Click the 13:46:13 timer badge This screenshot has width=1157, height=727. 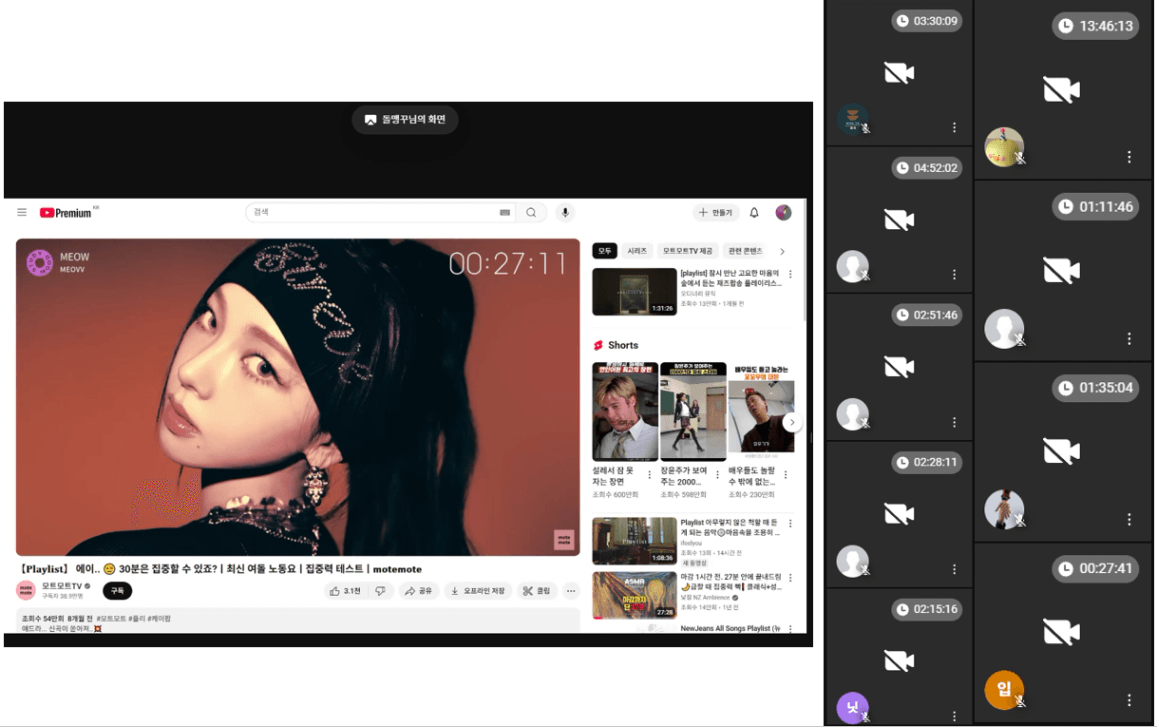pyautogui.click(x=1096, y=26)
